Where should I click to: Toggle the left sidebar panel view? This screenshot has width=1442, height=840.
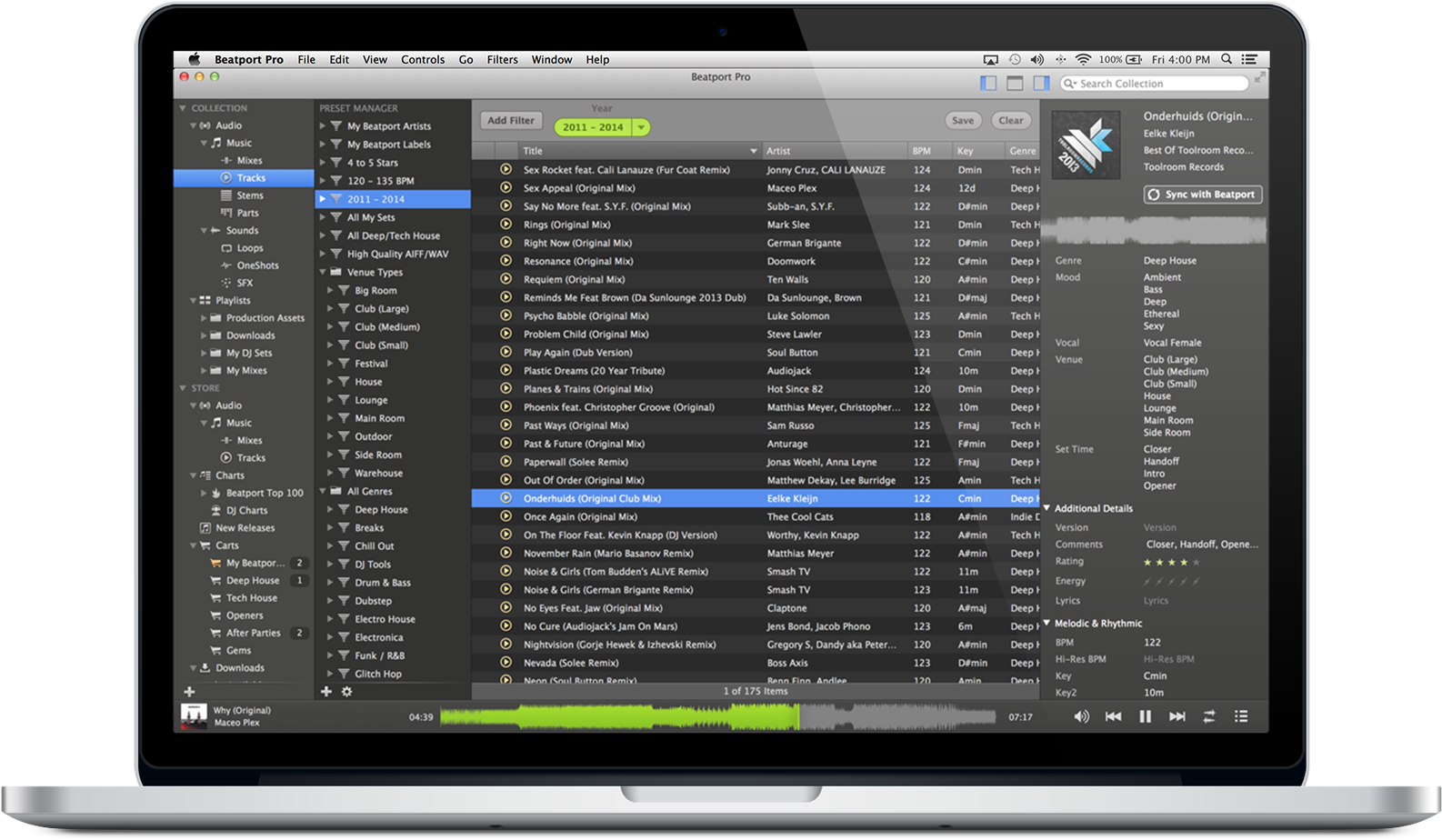tap(988, 84)
